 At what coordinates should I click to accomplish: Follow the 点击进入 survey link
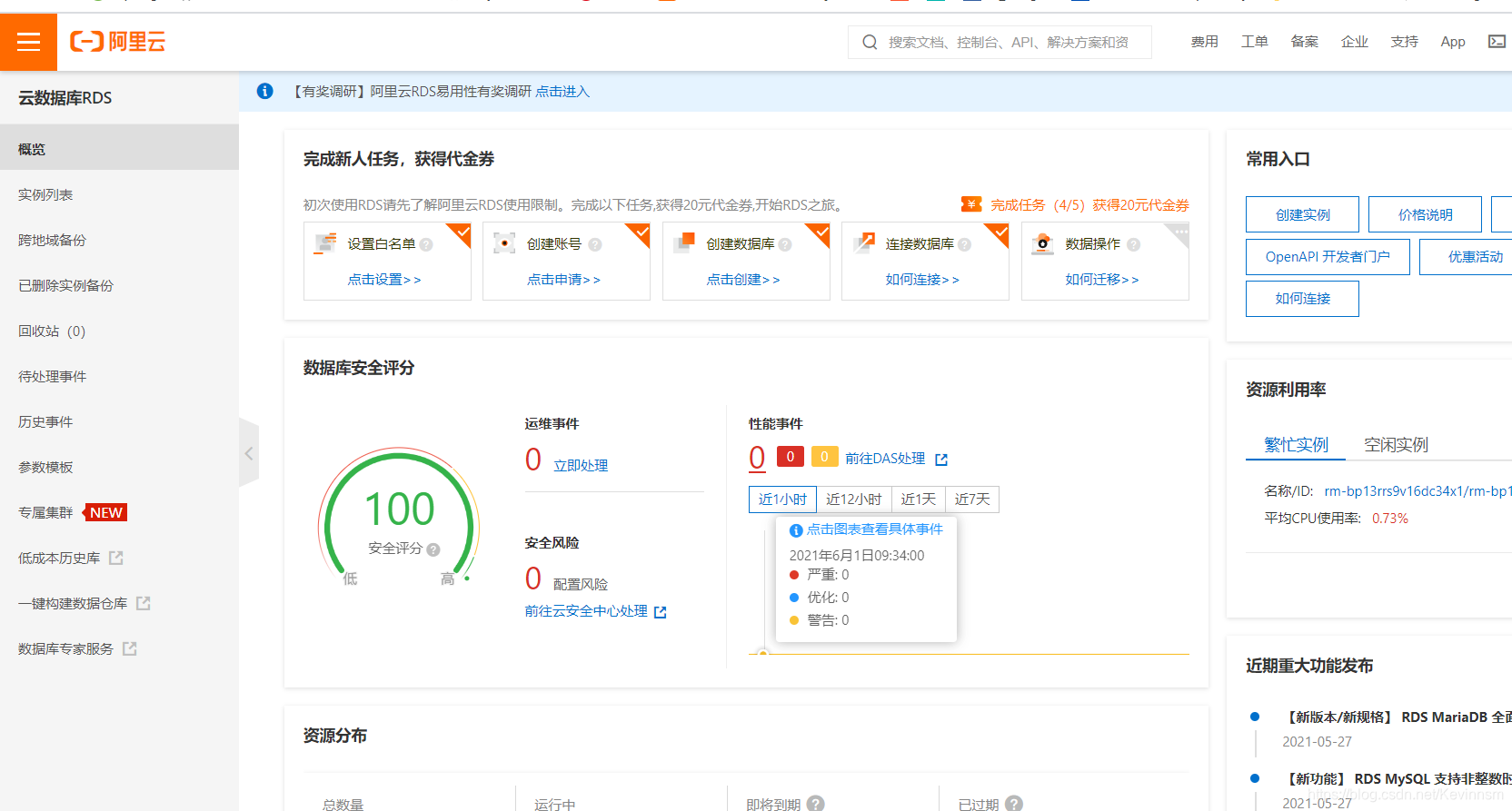(x=562, y=91)
